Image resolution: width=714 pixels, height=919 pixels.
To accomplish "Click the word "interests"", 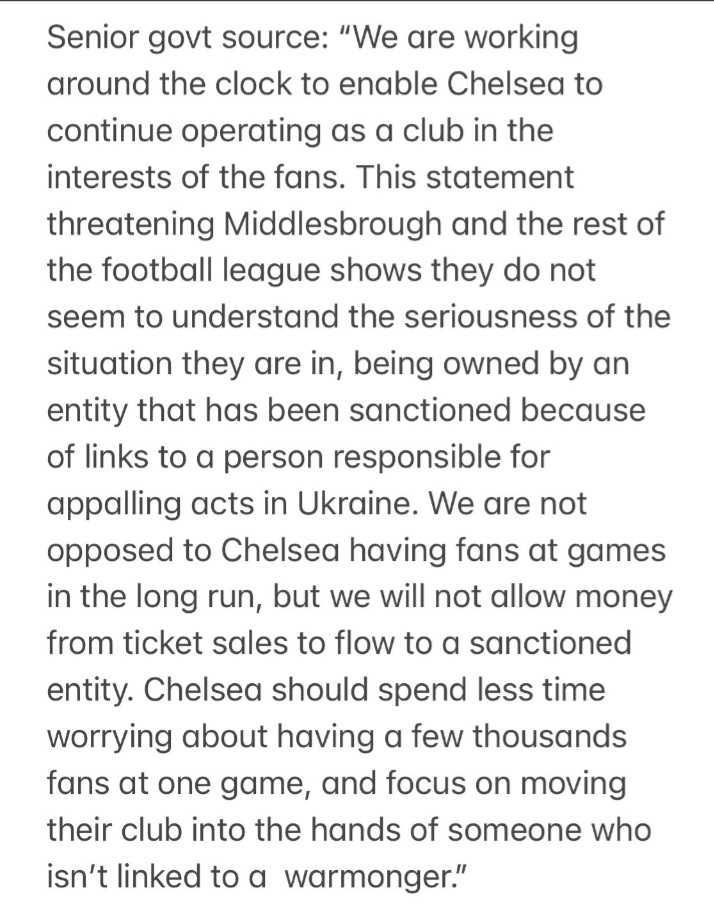I will point(110,177).
